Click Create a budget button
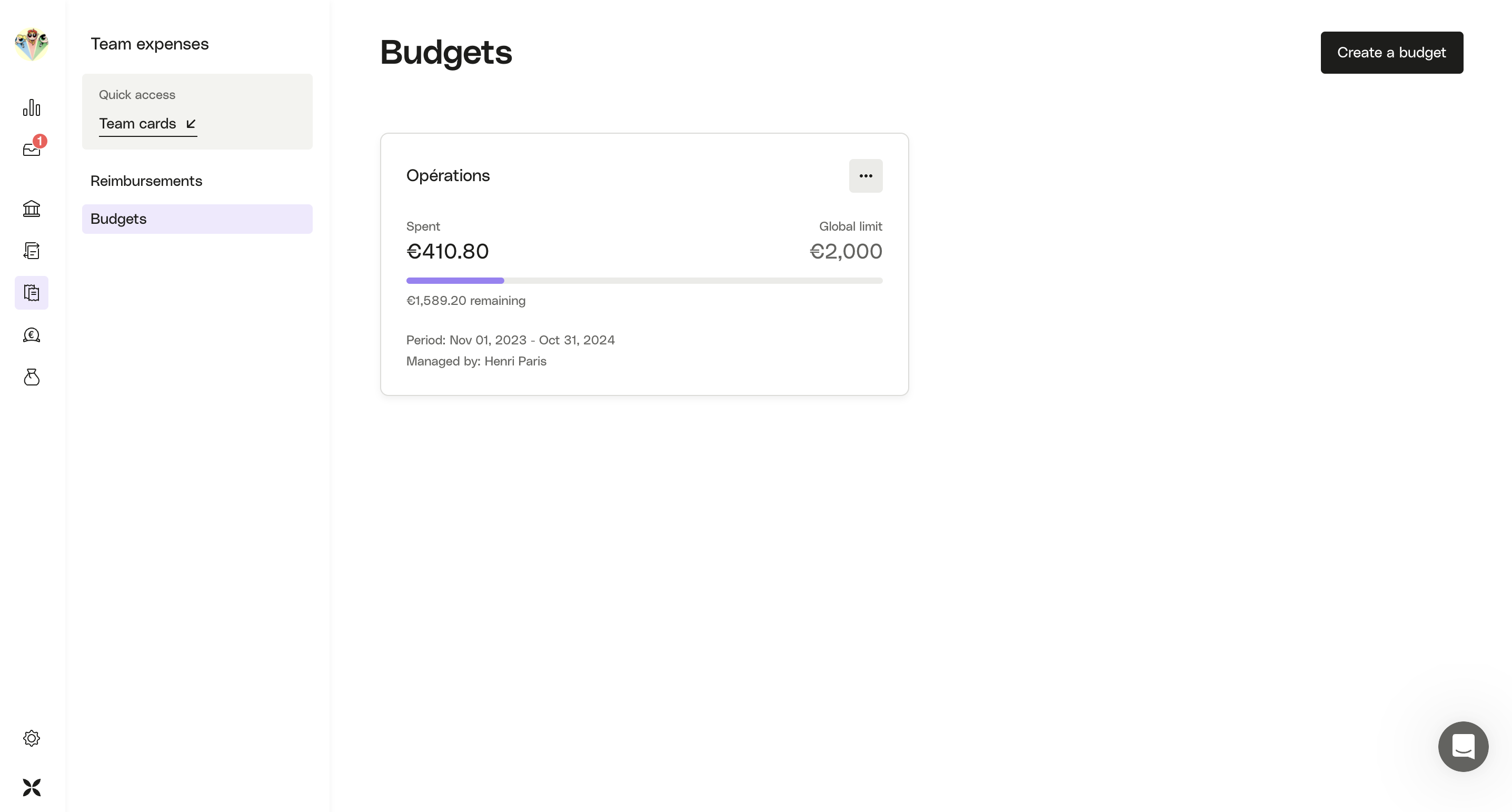1512x812 pixels. tap(1391, 52)
